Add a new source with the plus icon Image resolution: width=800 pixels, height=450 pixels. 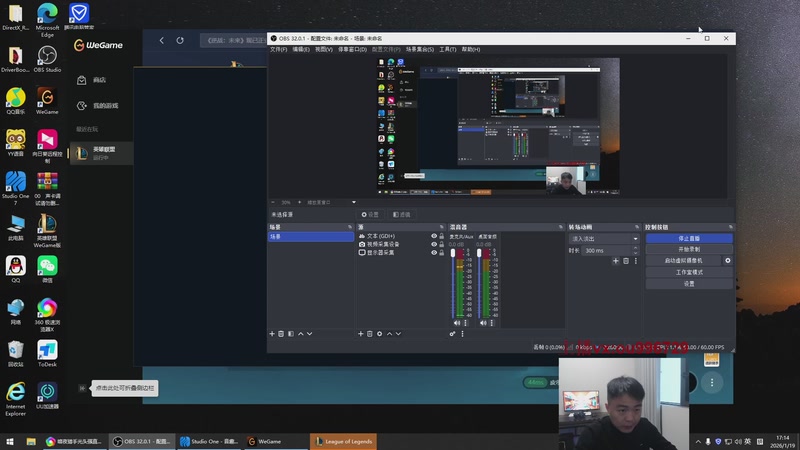361,334
